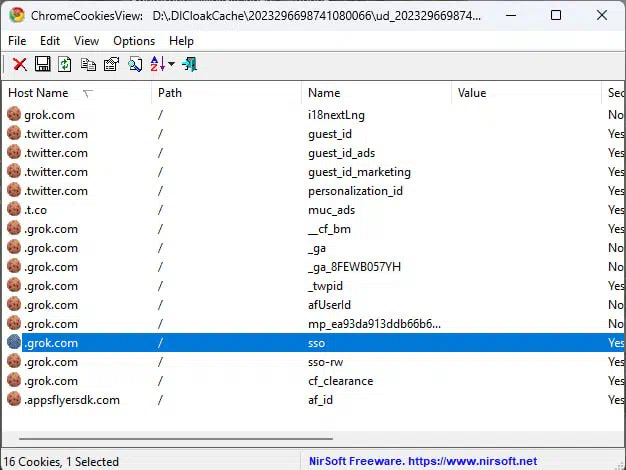This screenshot has width=626, height=470.
Task: Open the Properties toolbar icon
Action: click(111, 64)
